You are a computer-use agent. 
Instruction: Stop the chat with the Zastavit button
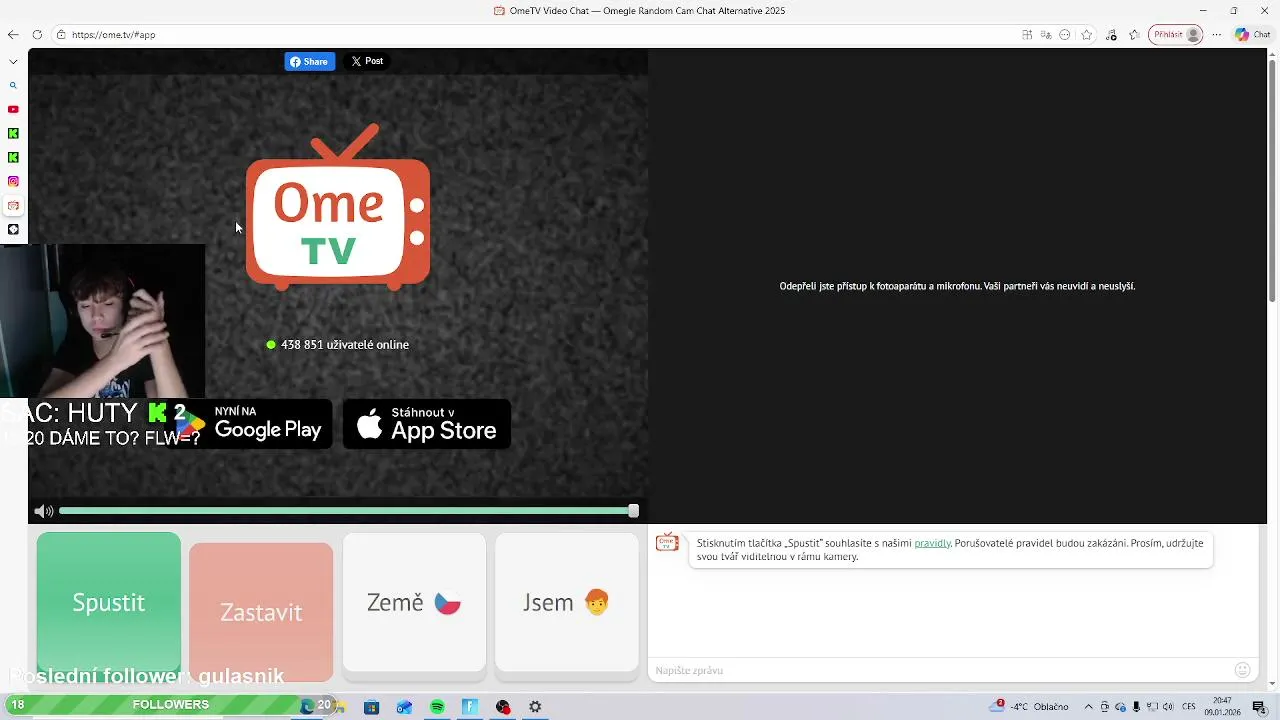point(261,612)
